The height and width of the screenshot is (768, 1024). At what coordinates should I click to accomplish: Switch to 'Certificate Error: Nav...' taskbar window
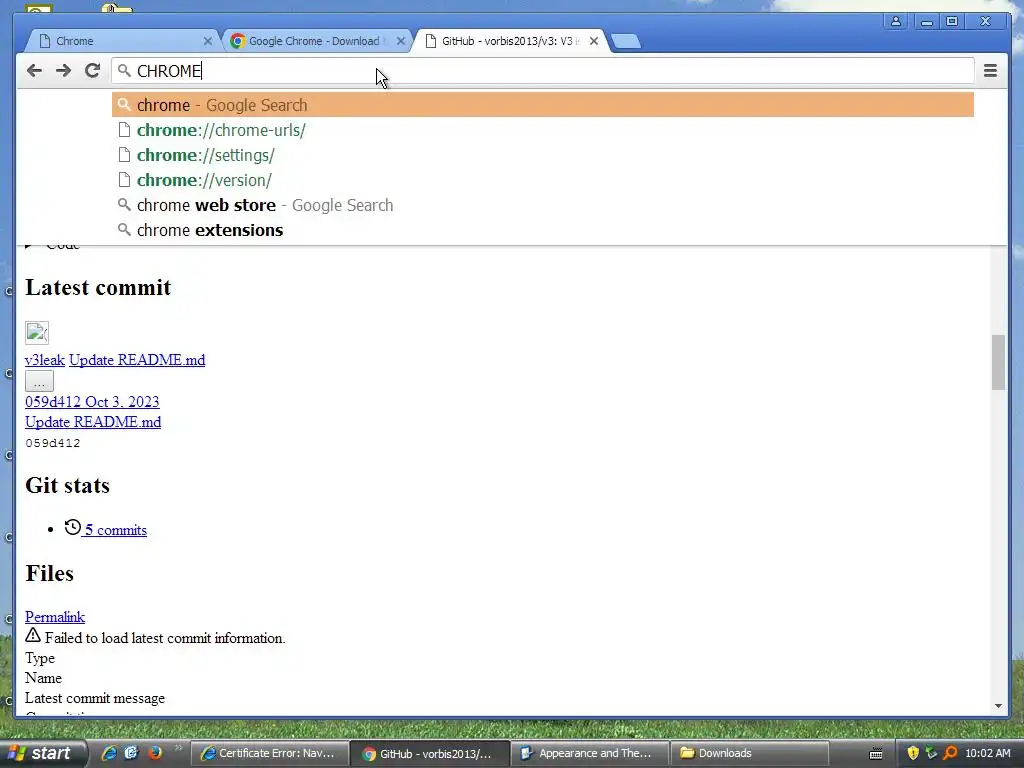269,753
